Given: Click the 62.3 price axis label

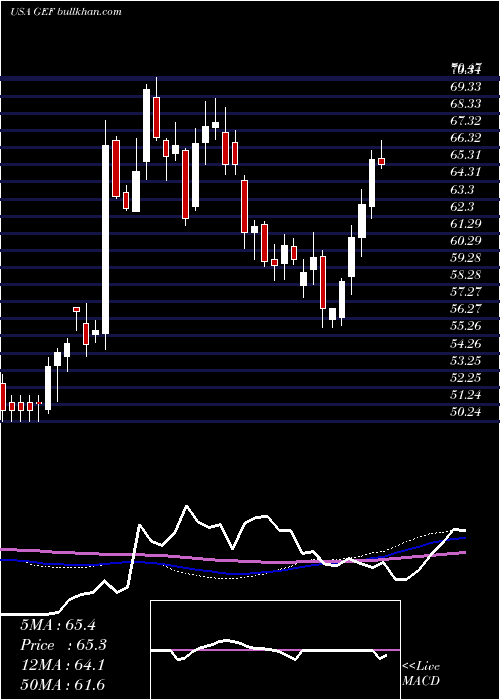Looking at the screenshot, I should [462, 207].
